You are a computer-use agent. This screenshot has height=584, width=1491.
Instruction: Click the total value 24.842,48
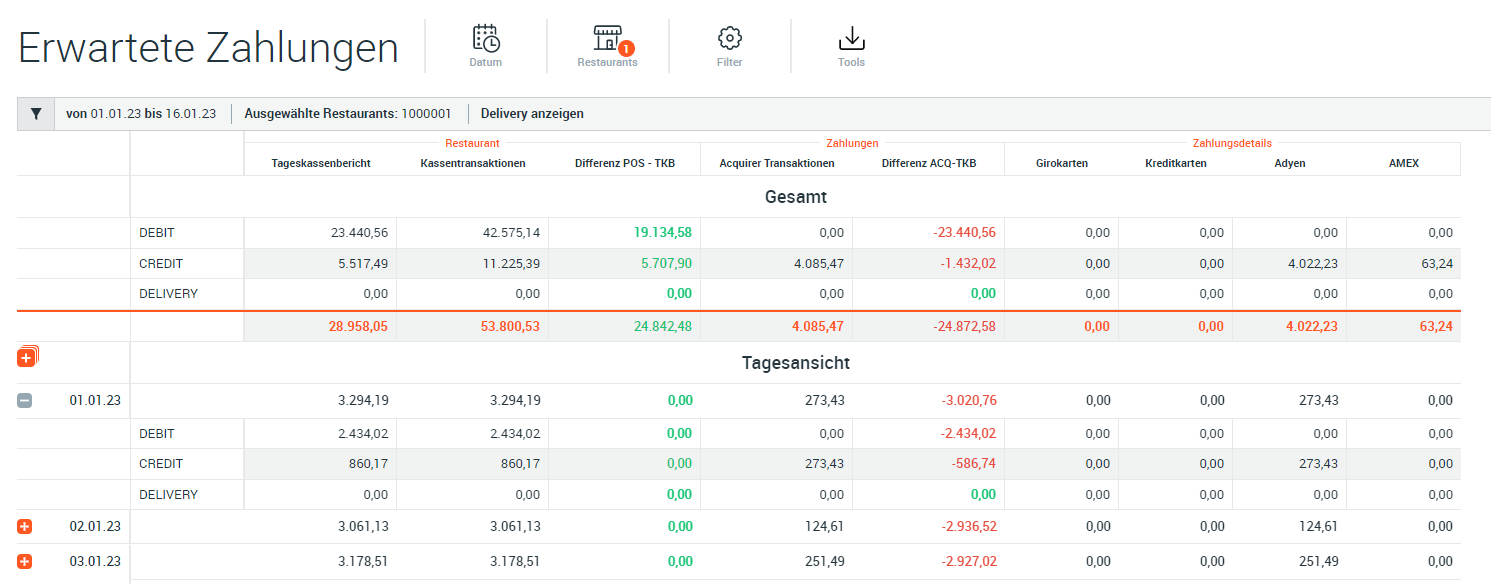point(662,326)
